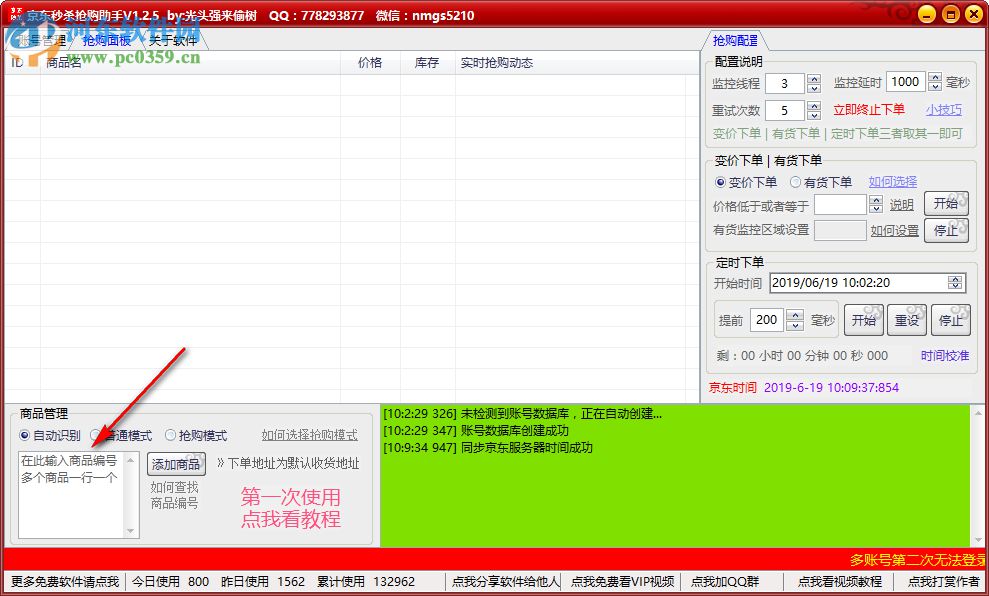Click the app logo icon in the title bar

(14, 13)
